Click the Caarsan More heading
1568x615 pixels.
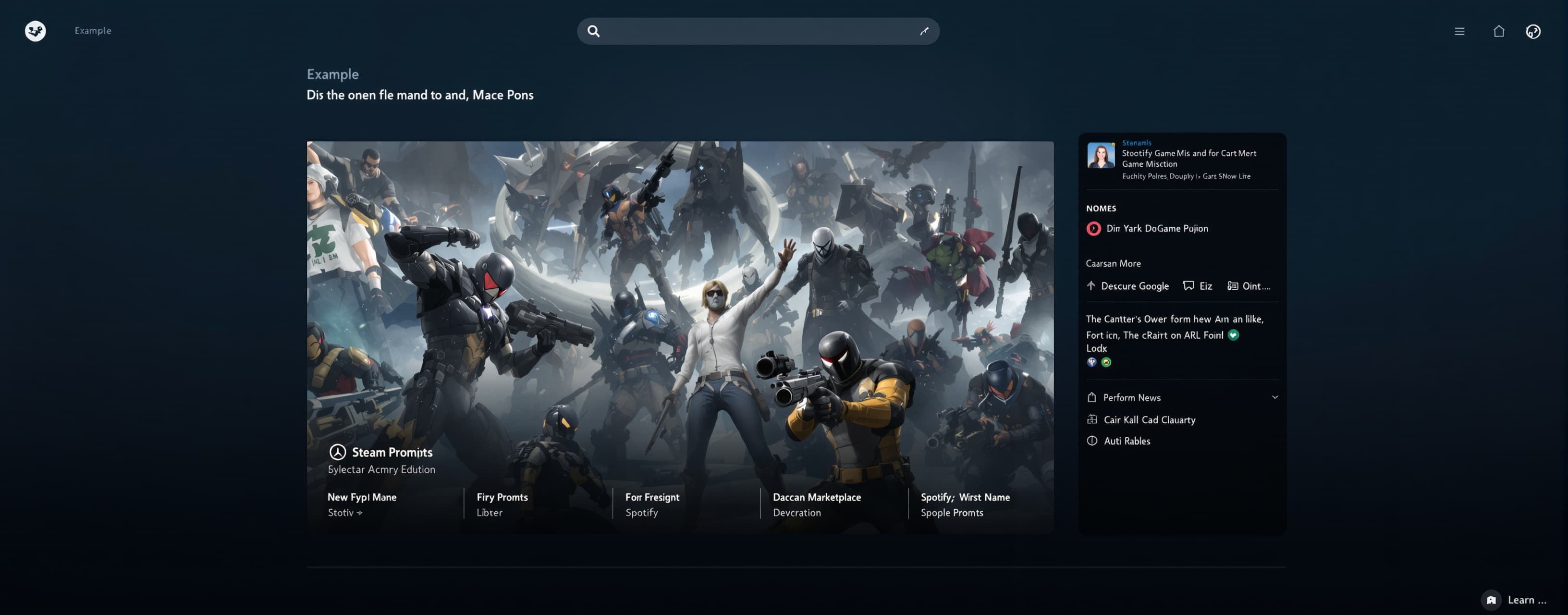point(1113,263)
